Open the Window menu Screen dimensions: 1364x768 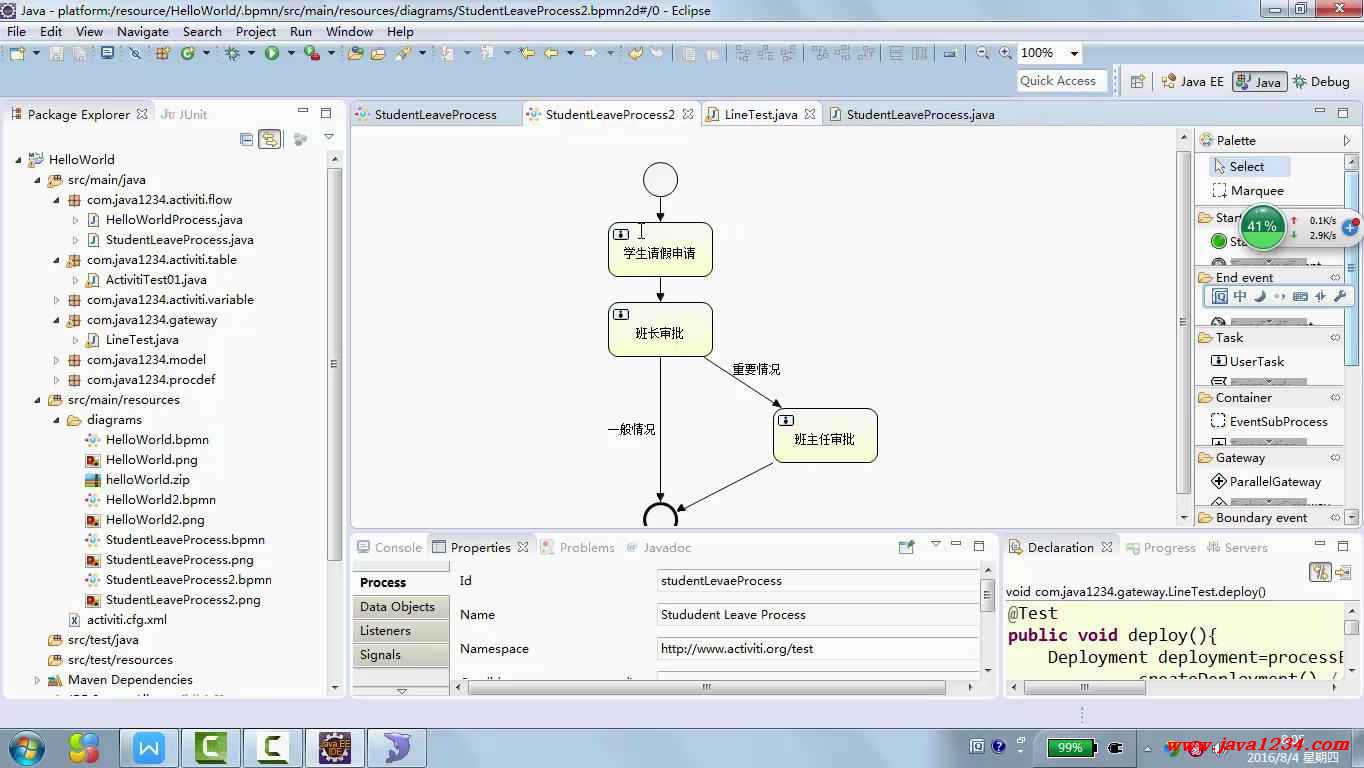pyautogui.click(x=349, y=31)
